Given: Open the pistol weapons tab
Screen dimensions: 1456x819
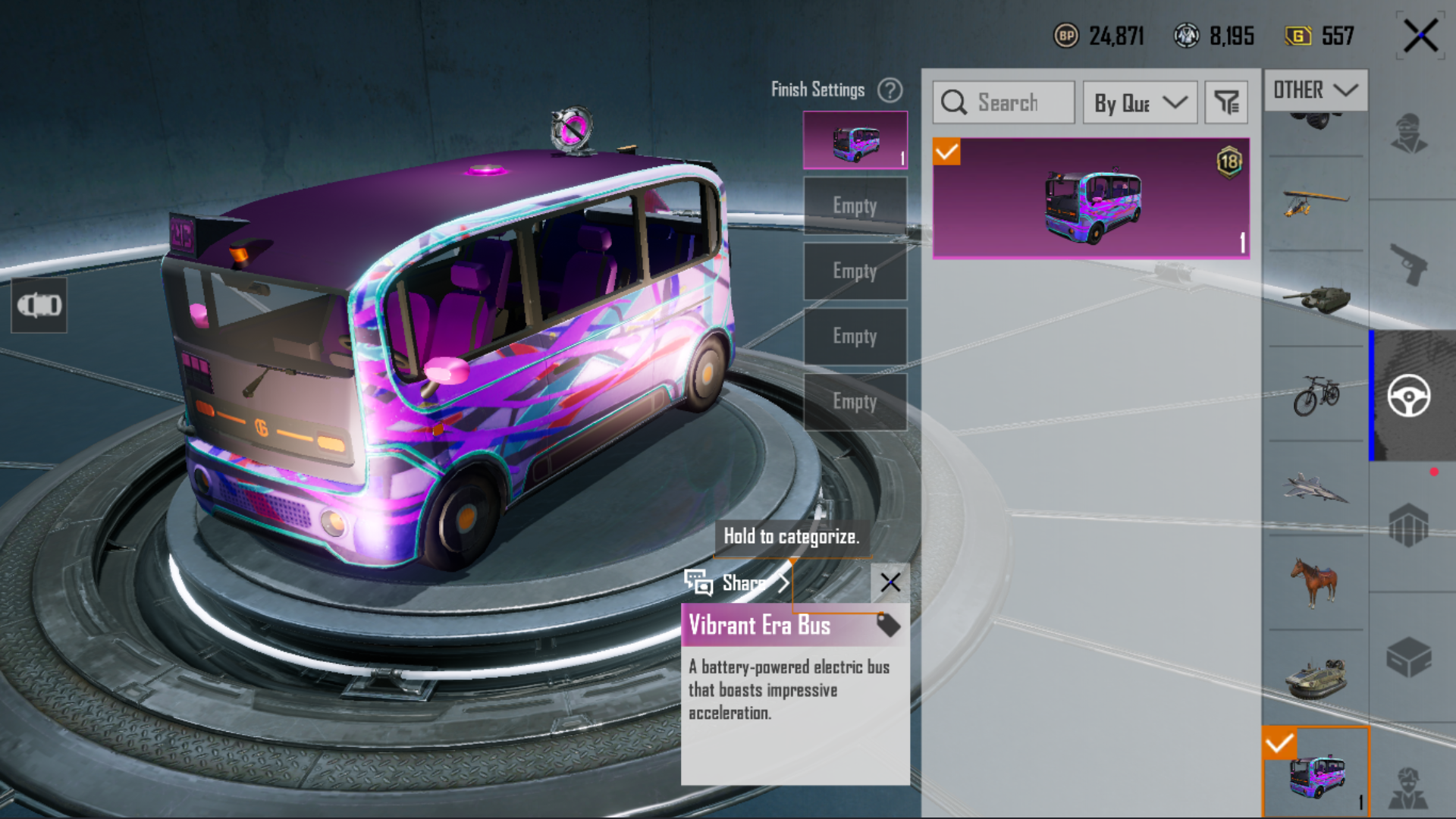Looking at the screenshot, I should (x=1410, y=264).
